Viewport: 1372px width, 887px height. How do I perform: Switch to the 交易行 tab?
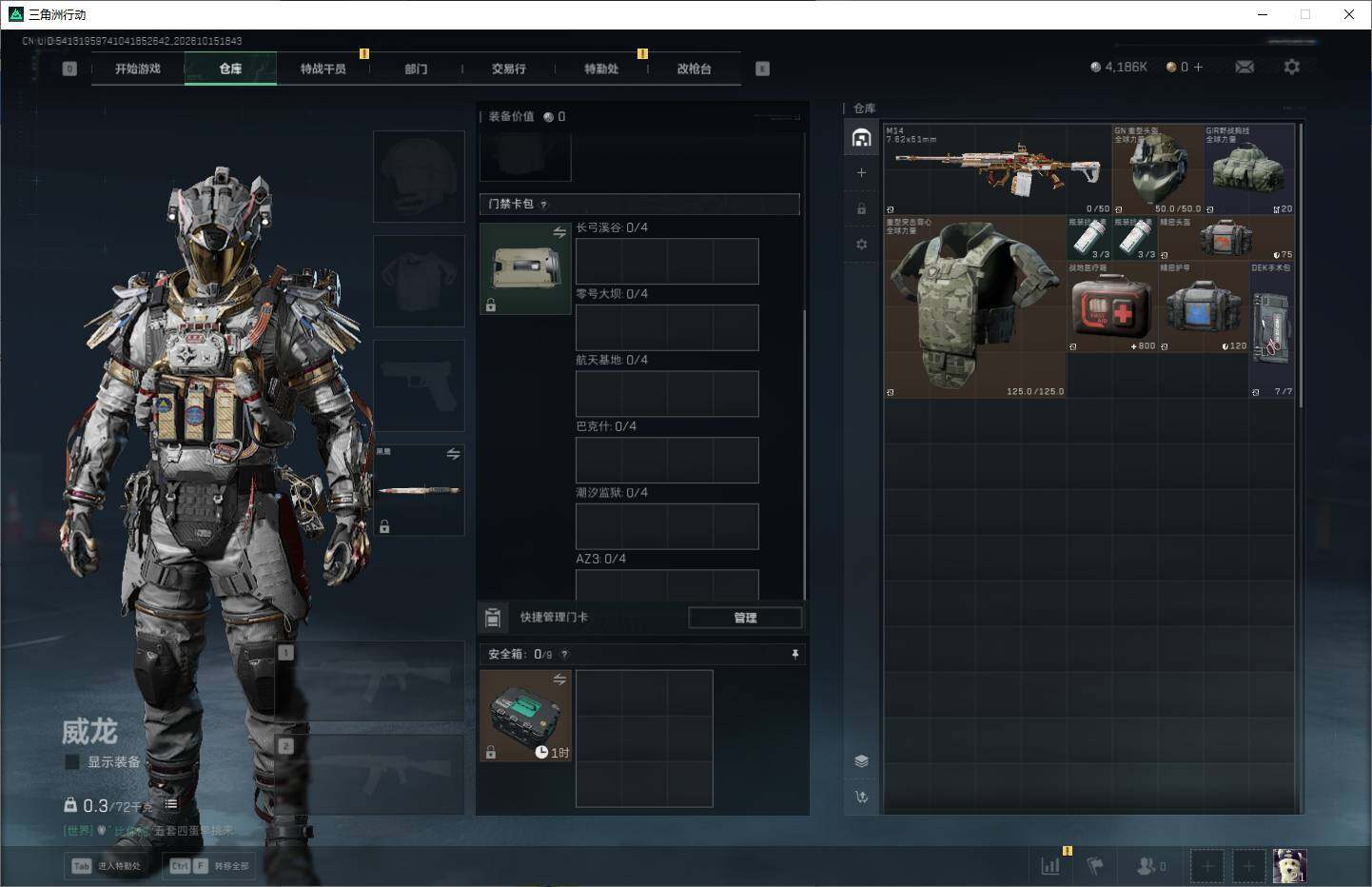pyautogui.click(x=509, y=69)
